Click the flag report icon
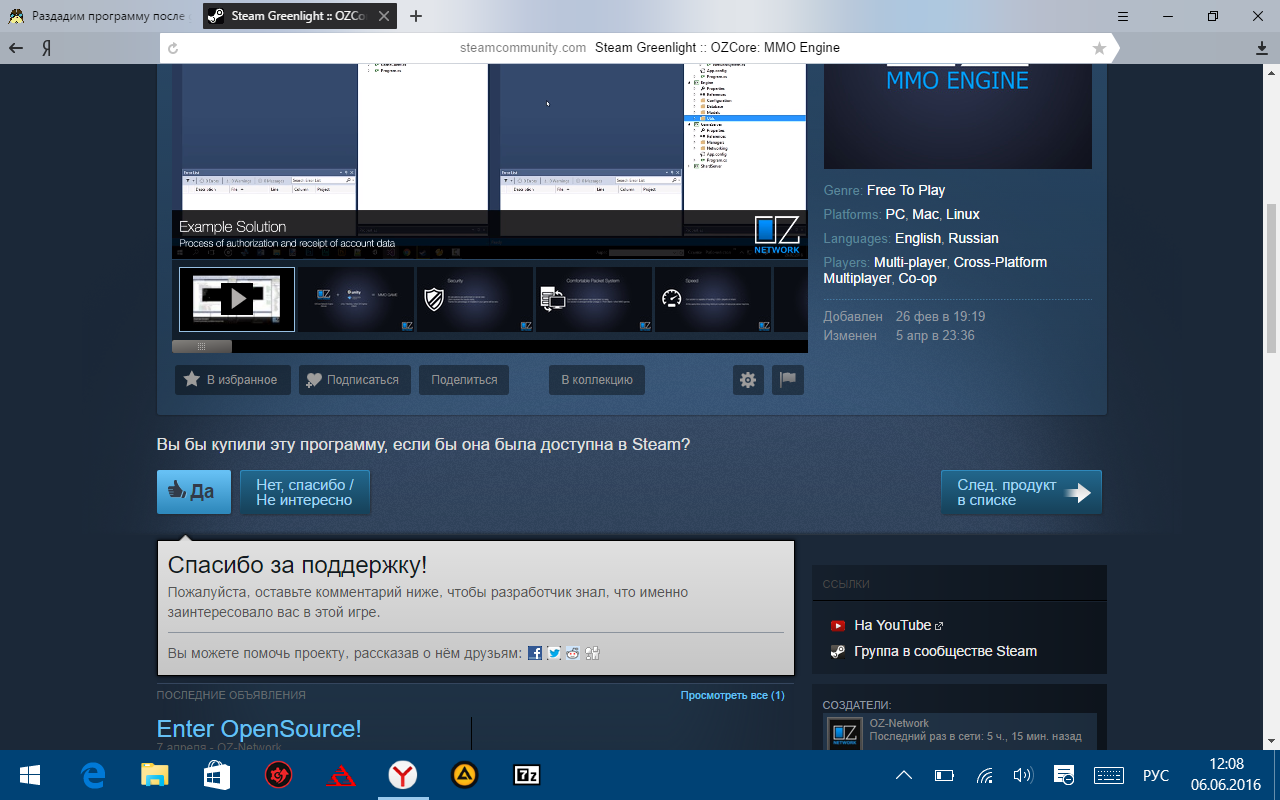Image resolution: width=1280 pixels, height=800 pixels. click(x=788, y=380)
